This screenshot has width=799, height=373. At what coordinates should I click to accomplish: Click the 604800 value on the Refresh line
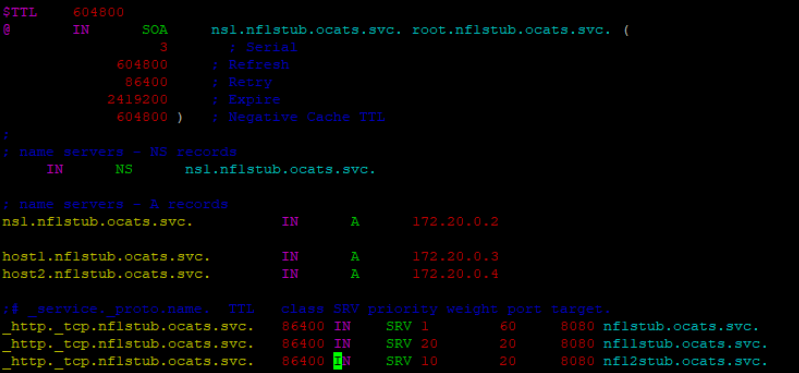point(142,65)
